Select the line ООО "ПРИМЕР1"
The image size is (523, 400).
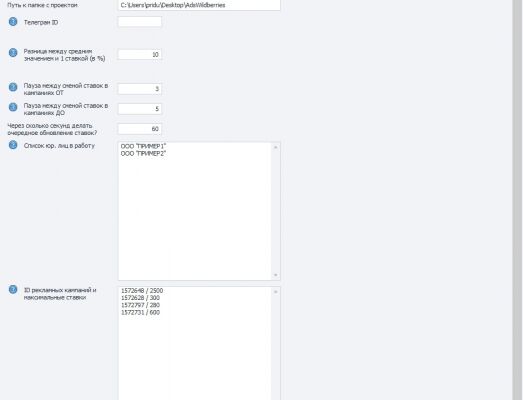(143, 146)
